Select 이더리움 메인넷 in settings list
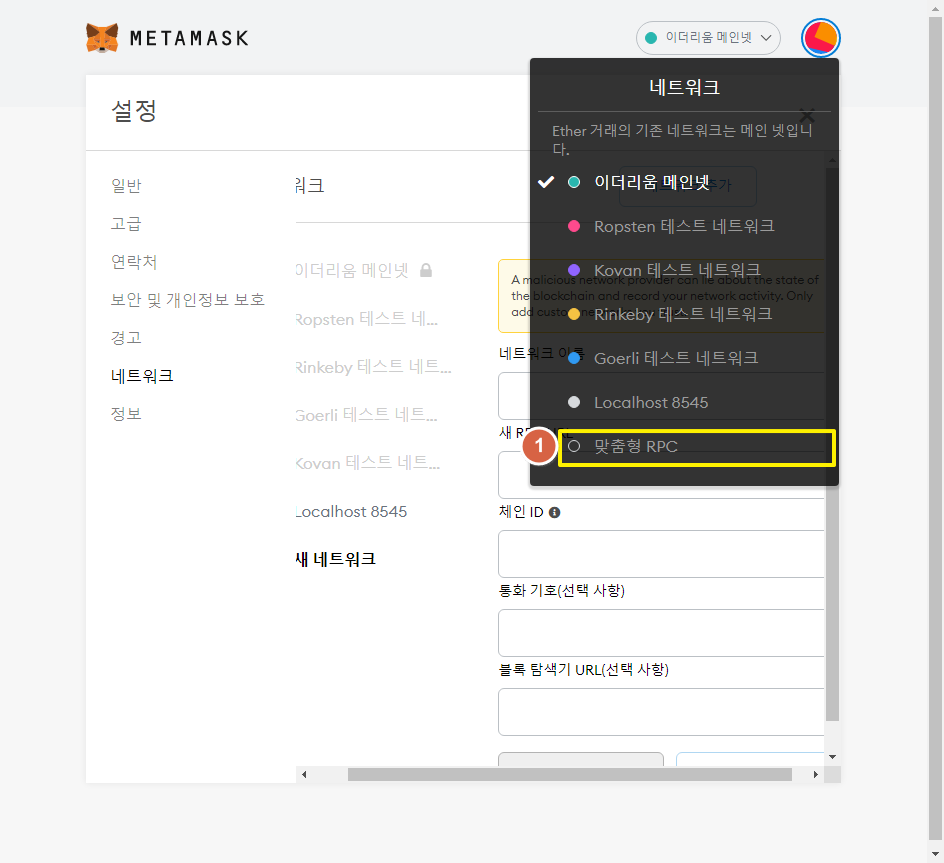Viewport: 944px width, 863px height. pos(353,270)
